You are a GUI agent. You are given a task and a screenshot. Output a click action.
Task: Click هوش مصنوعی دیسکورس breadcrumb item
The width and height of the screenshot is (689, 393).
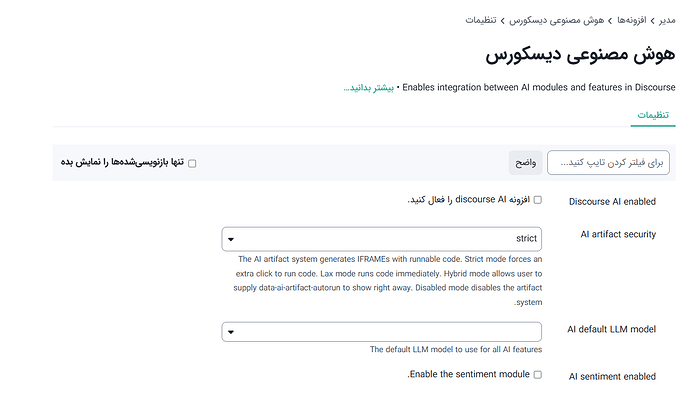click(556, 20)
